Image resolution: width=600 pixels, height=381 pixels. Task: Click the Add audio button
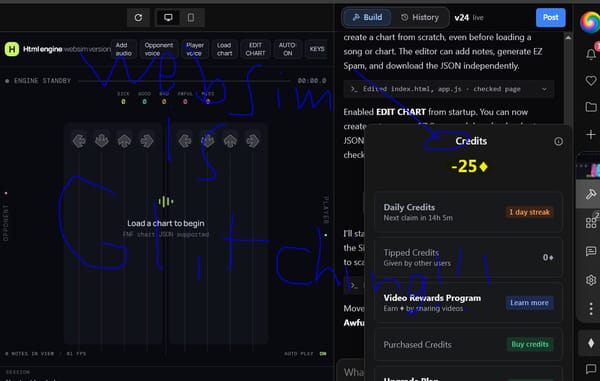coord(124,49)
